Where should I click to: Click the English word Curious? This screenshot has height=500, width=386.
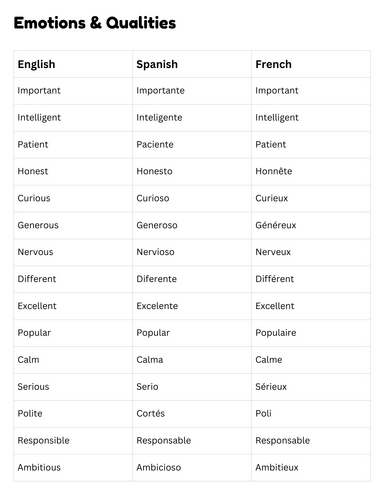(34, 198)
